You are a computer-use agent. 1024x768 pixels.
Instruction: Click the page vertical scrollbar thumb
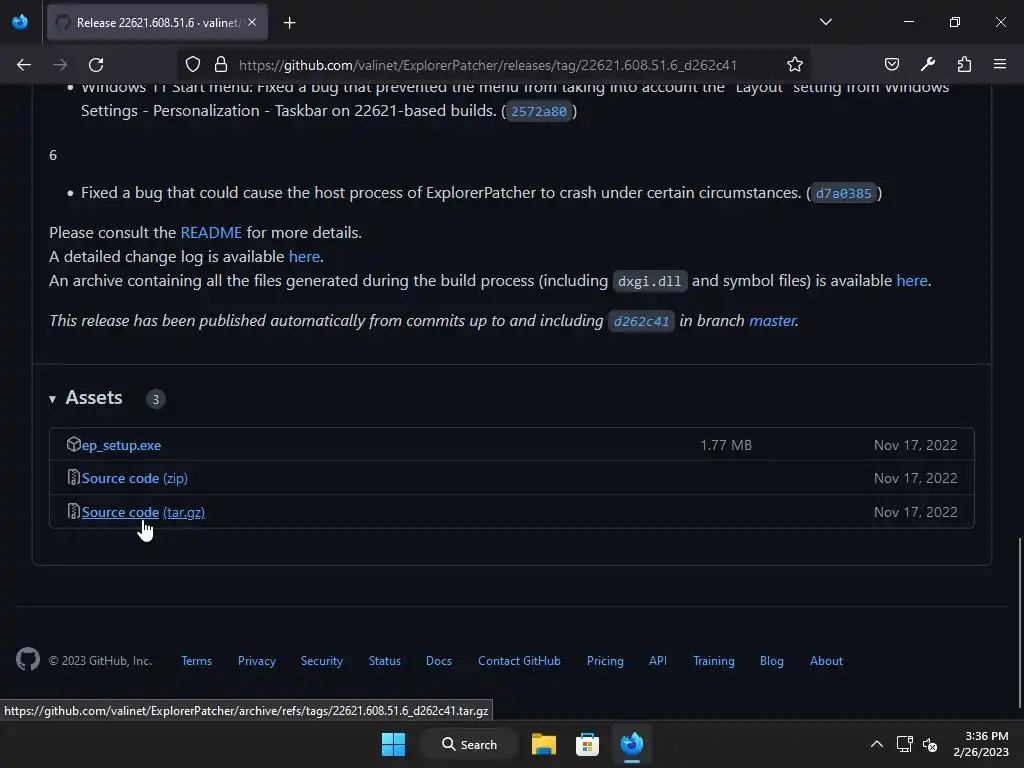tap(1020, 622)
